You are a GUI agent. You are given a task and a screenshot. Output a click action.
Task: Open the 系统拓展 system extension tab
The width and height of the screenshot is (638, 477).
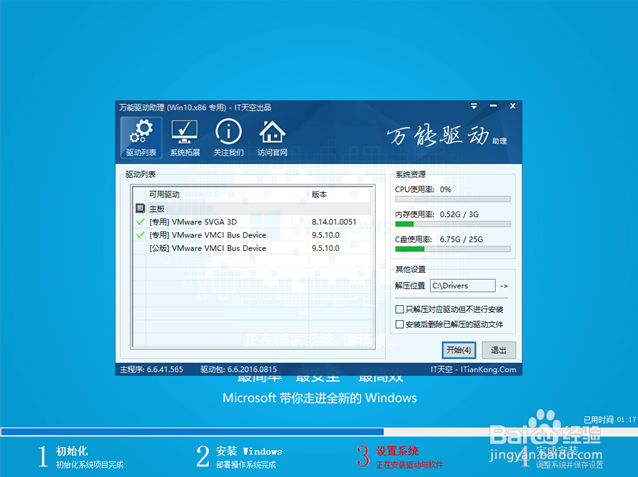coord(185,138)
